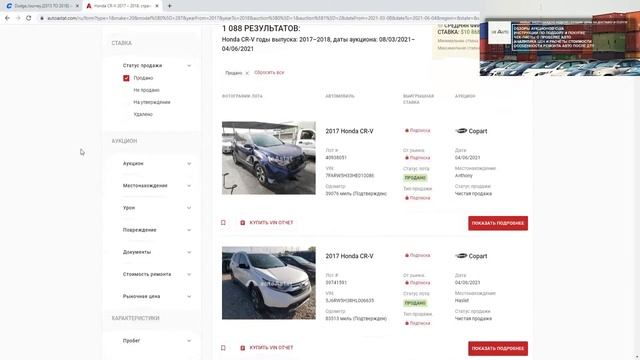The image size is (640, 360).
Task: Click the 1 088 РЕЗУЛЬТАТОВ heading
Action: pyautogui.click(x=261, y=29)
